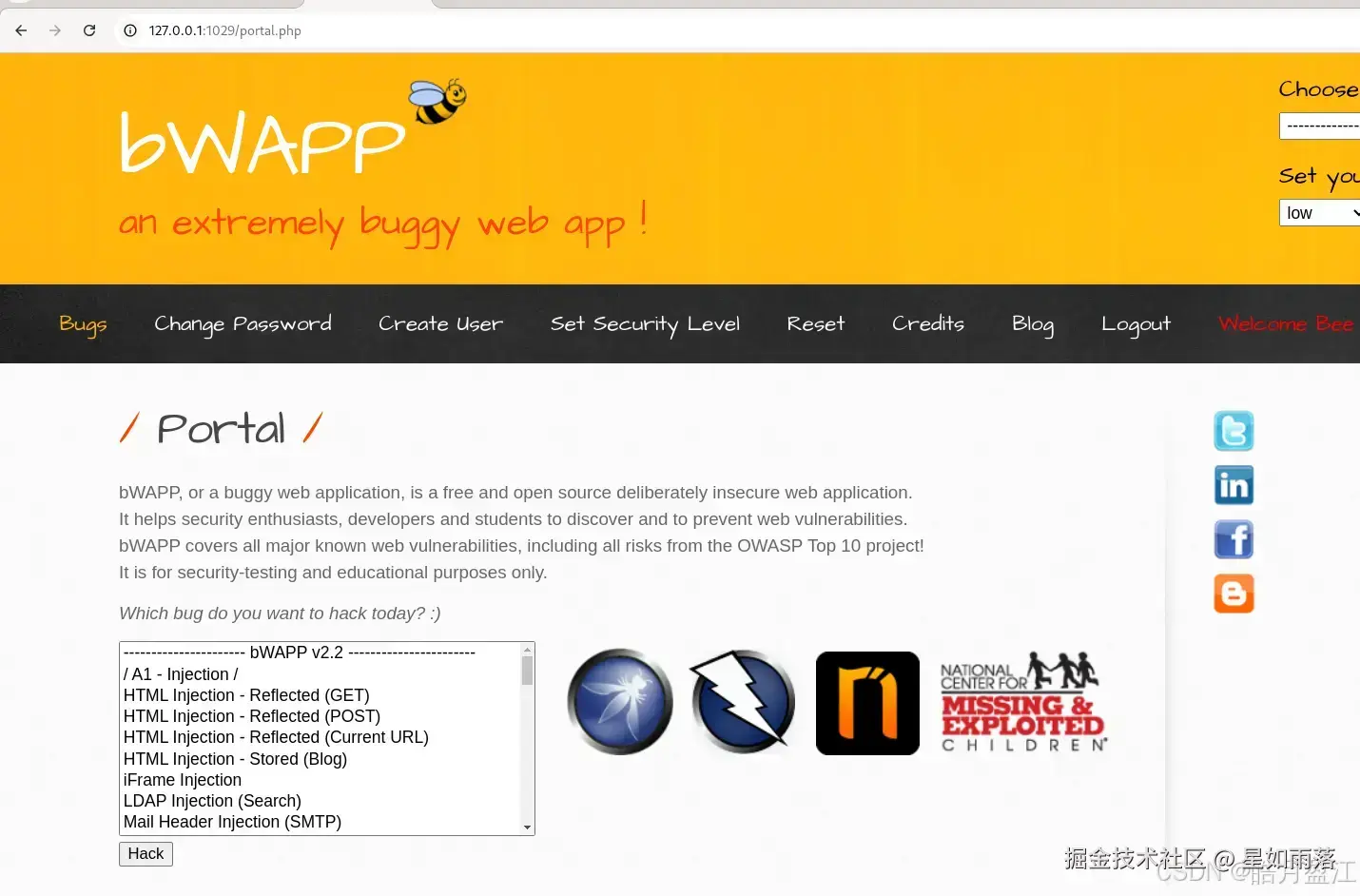
Task: Click the OWASP wasp logo
Action: click(x=620, y=702)
